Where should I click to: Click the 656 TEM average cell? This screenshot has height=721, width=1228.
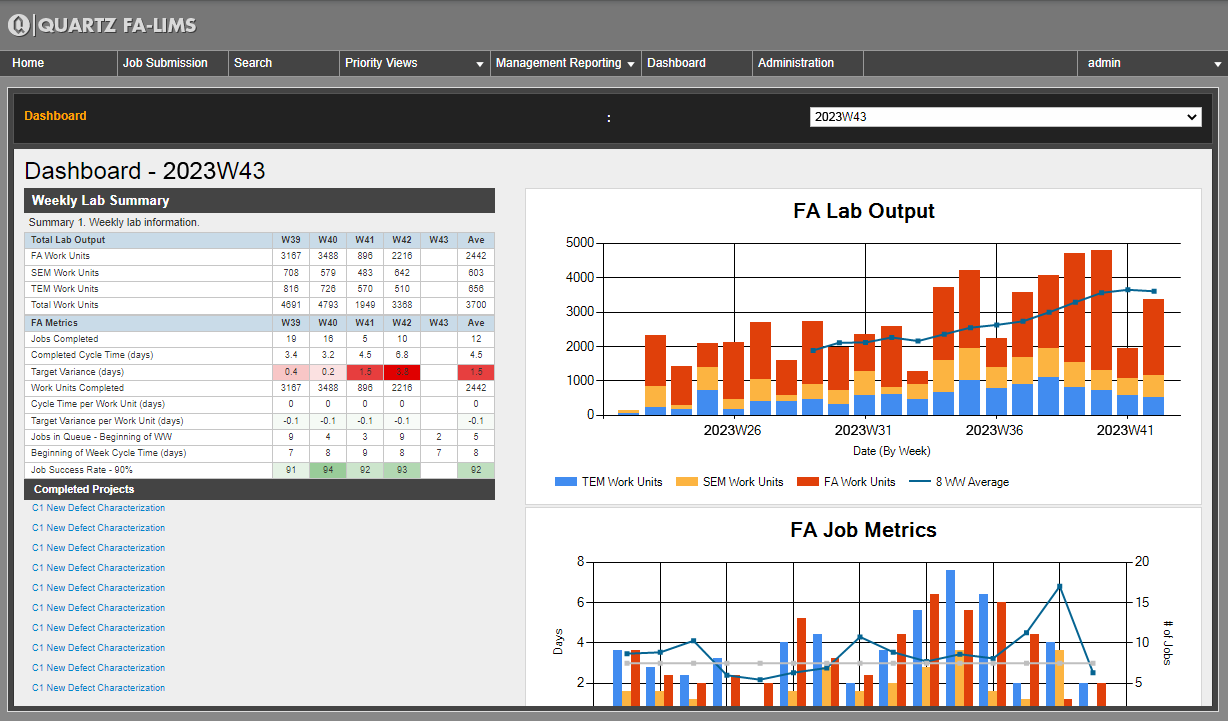pyautogui.click(x=476, y=288)
